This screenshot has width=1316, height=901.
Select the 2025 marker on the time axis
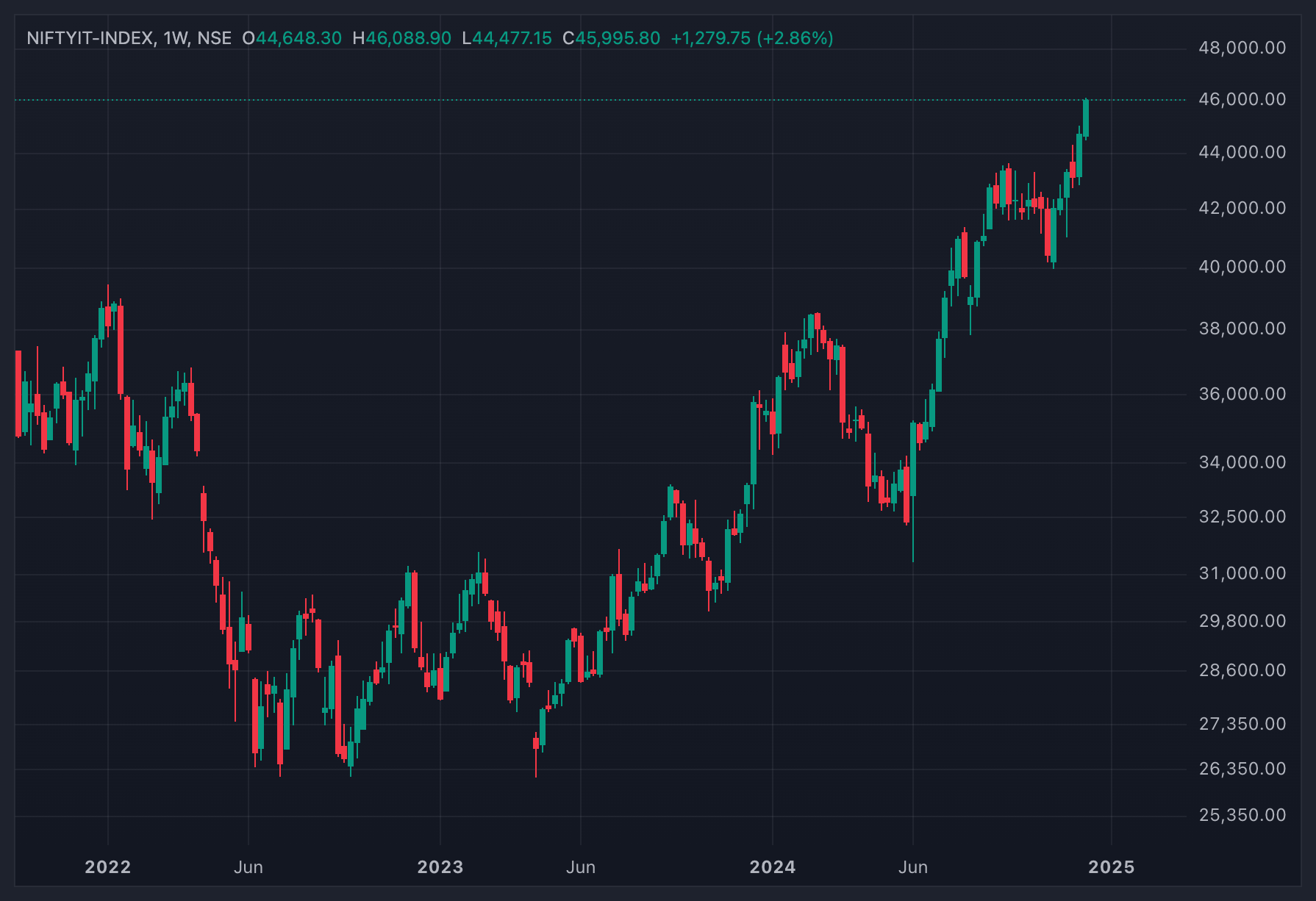(1112, 867)
